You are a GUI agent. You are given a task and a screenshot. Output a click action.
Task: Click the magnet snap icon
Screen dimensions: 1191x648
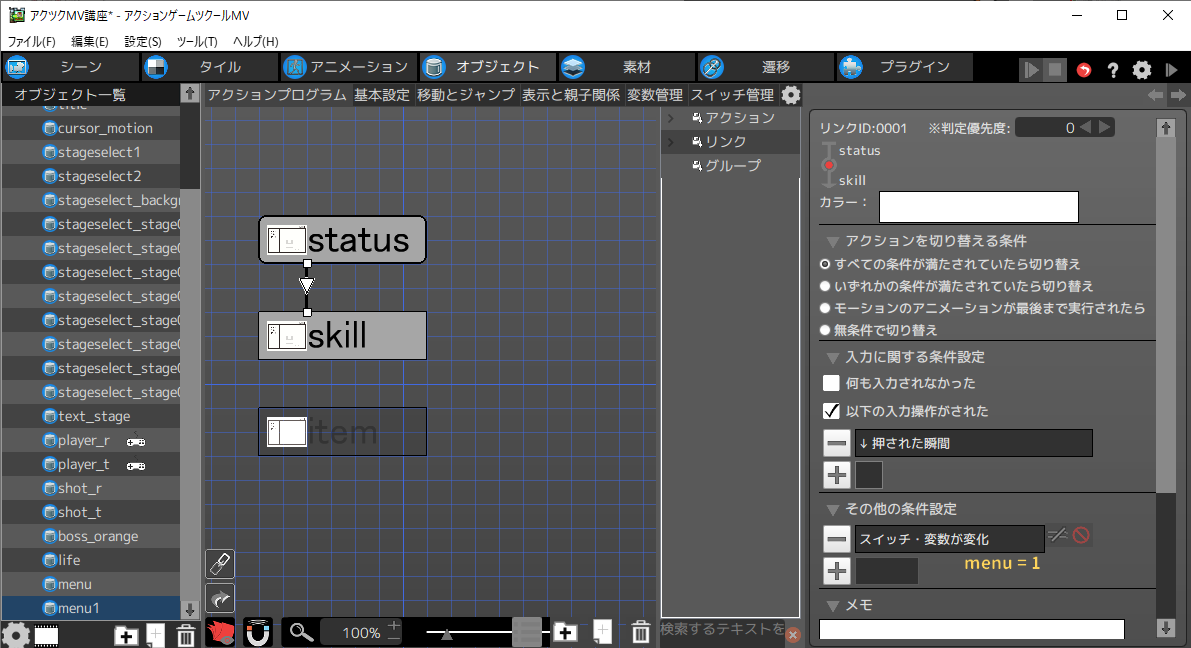pos(258,632)
